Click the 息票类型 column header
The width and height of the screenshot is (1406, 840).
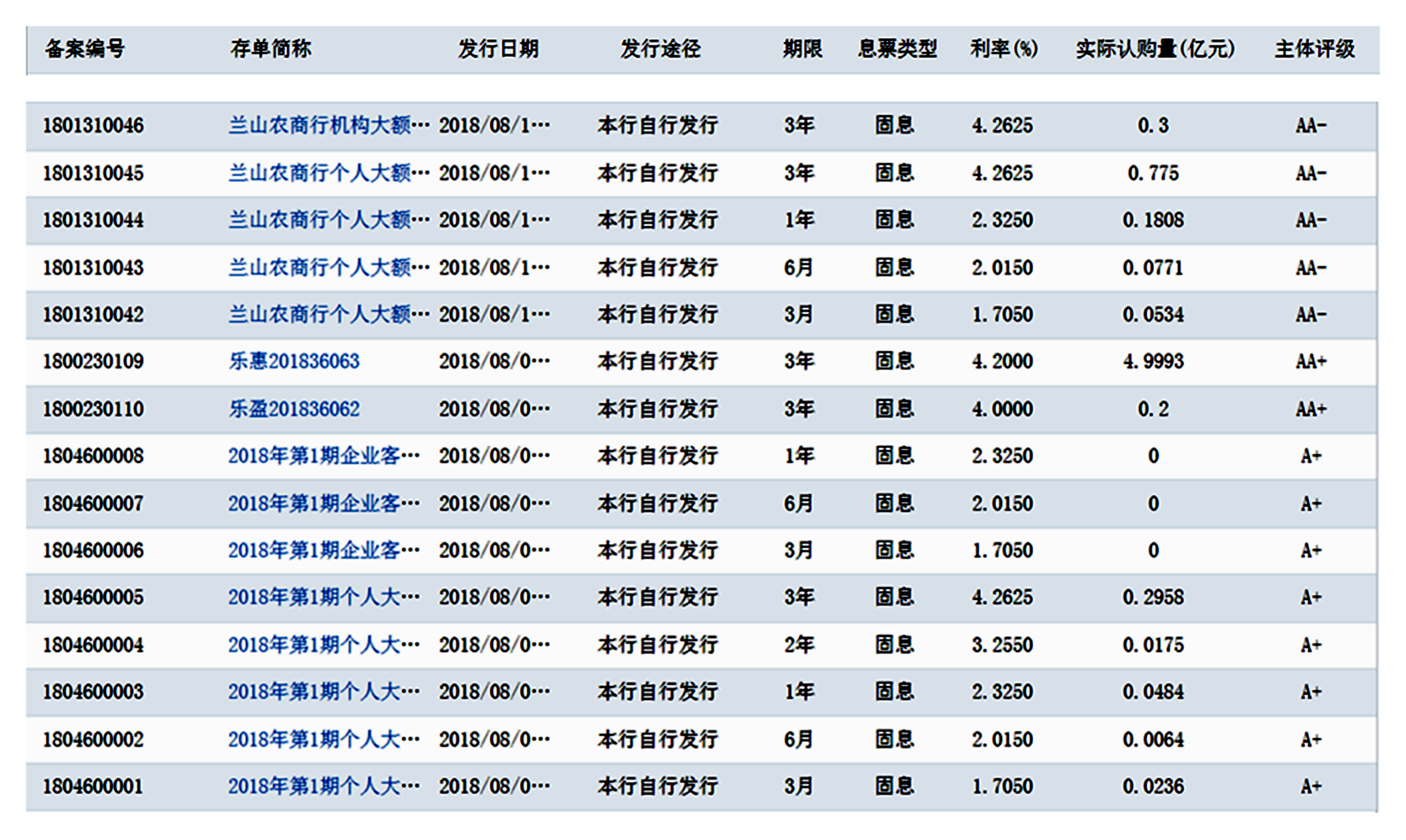click(x=898, y=49)
